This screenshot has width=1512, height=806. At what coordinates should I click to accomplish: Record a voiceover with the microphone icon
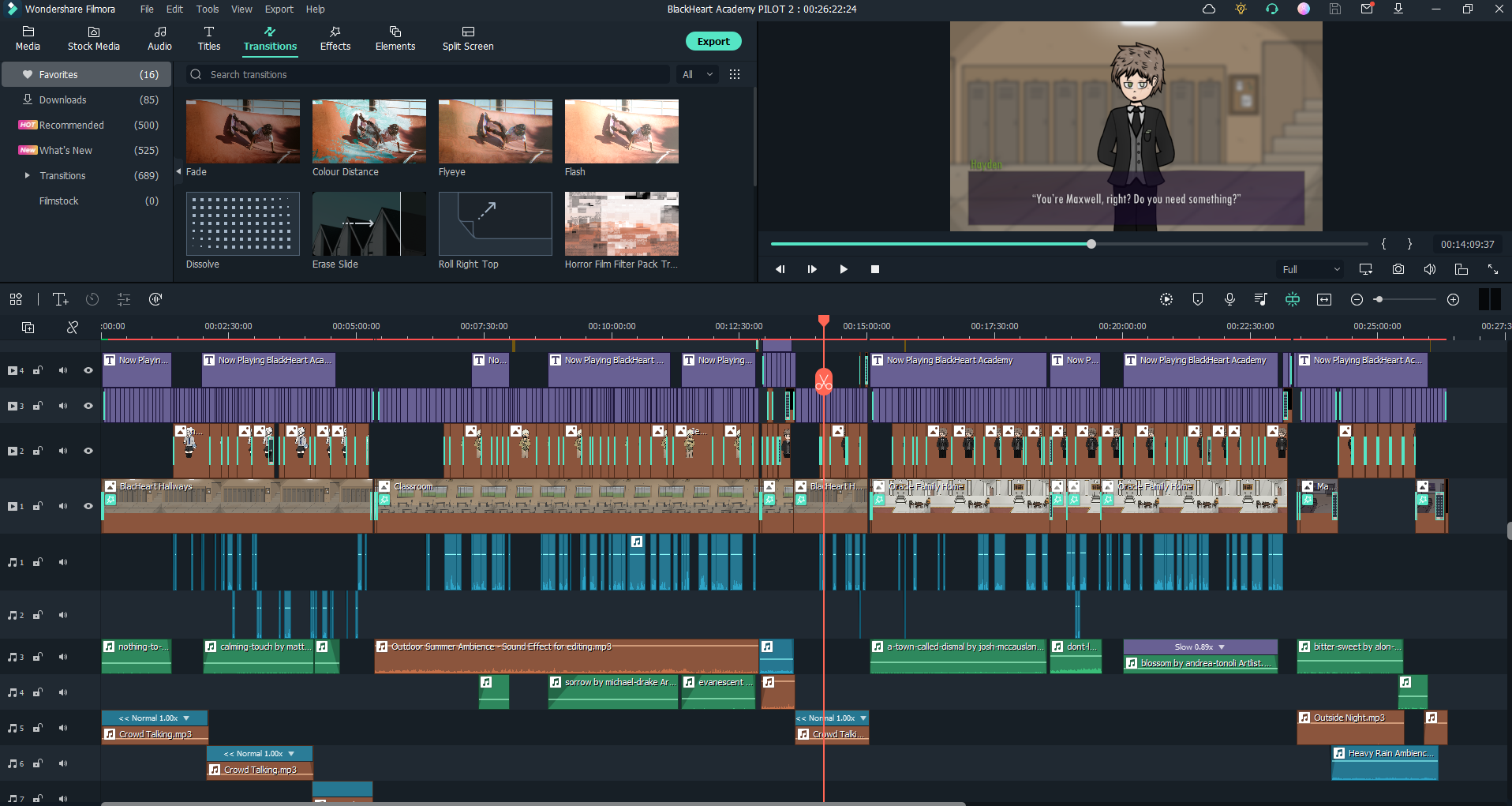point(1229,299)
